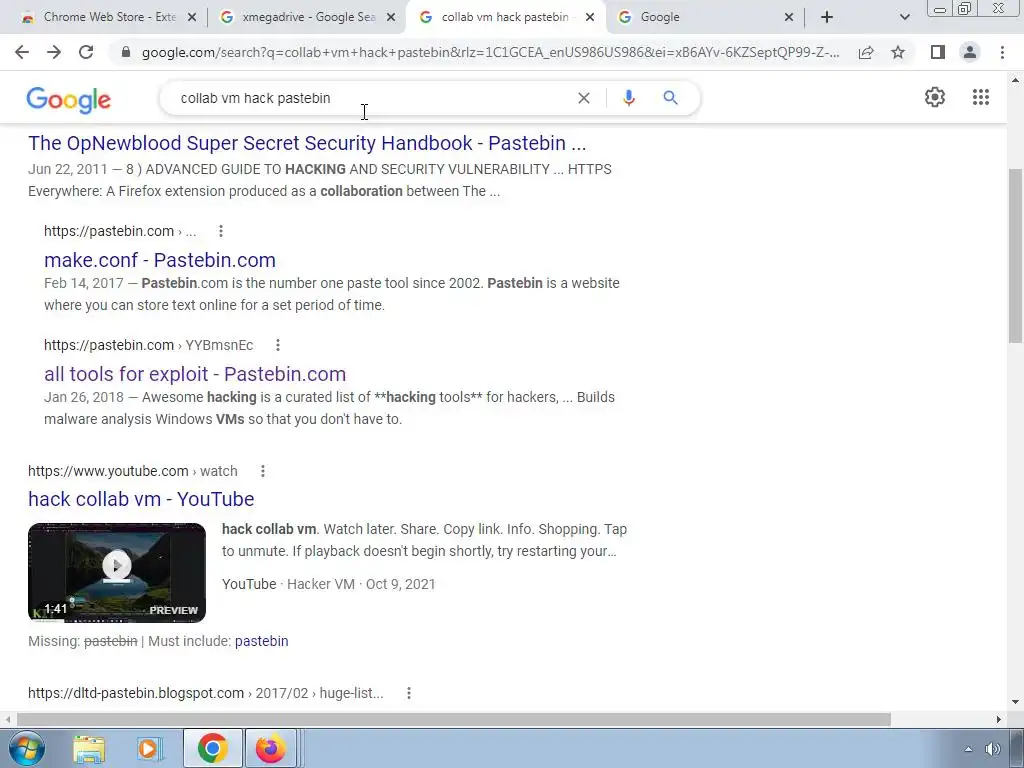Start voice search with microphone

[628, 98]
